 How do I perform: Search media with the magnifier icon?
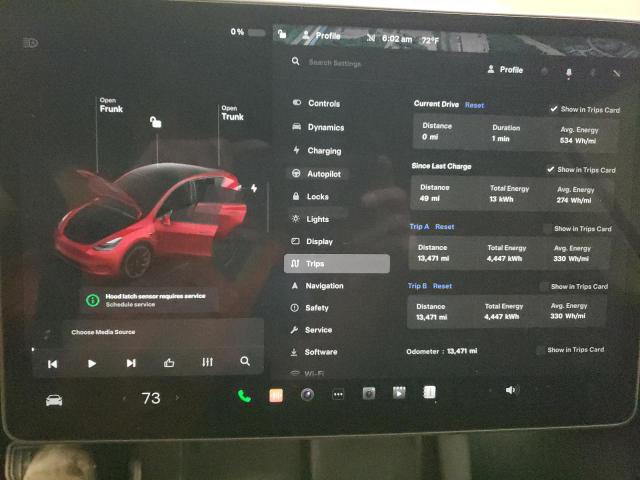[245, 361]
